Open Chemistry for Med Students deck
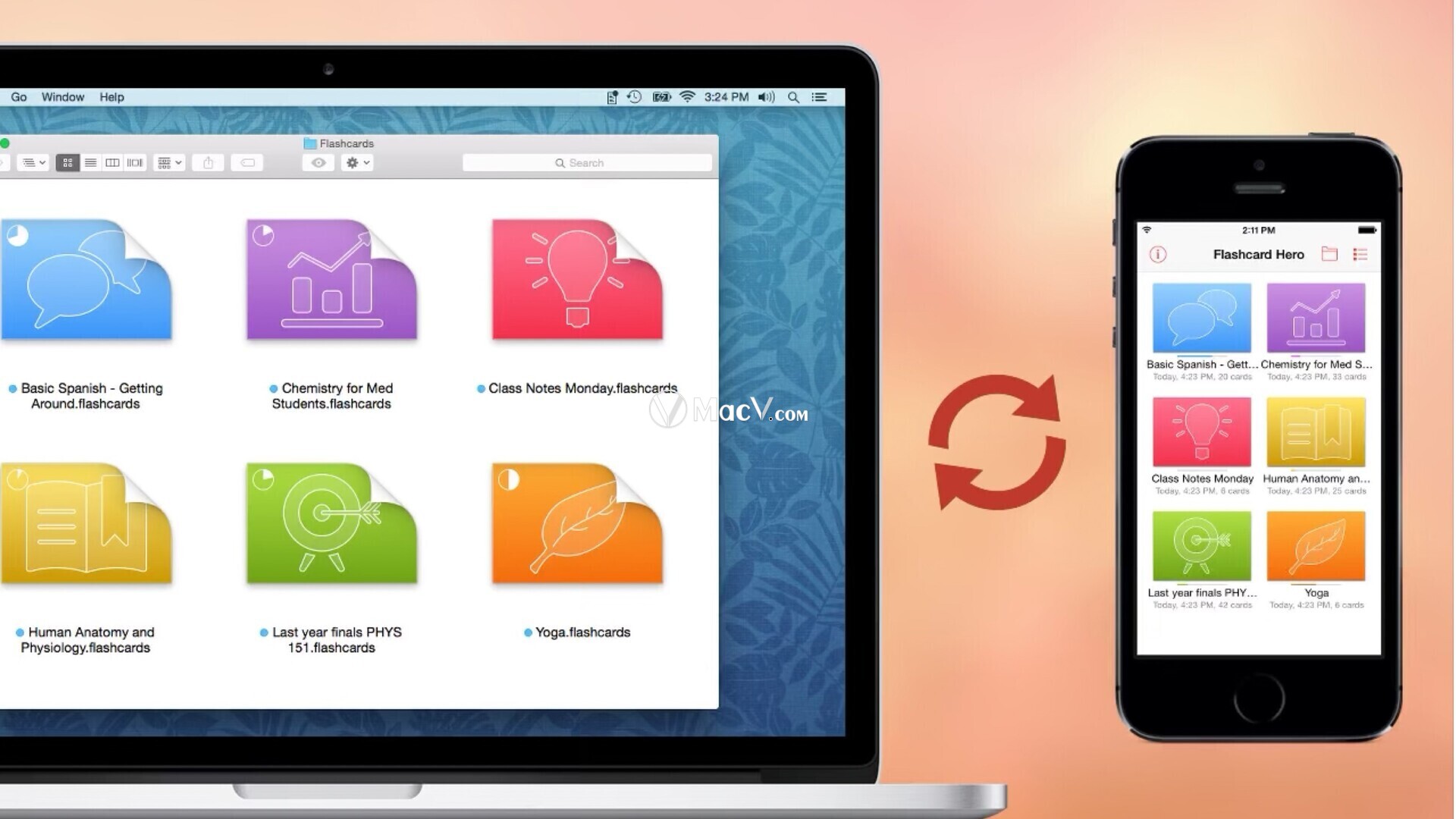 click(x=330, y=278)
